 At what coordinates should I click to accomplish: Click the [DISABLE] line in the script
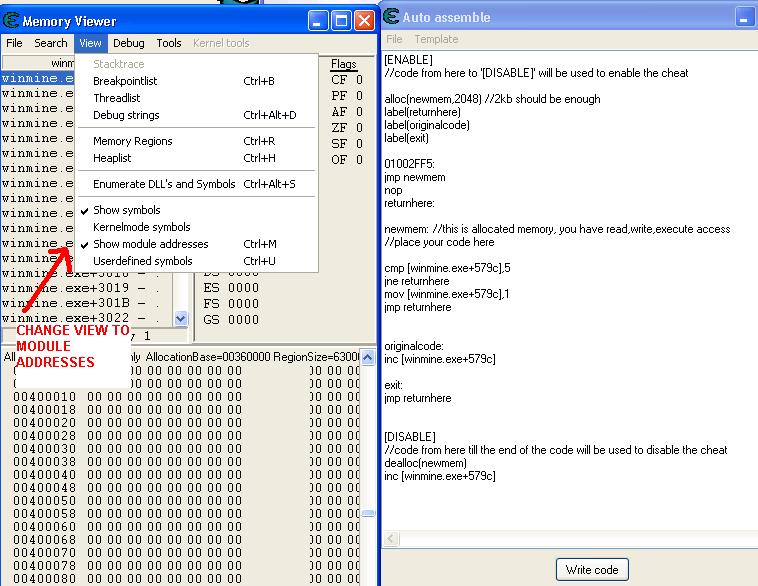click(410, 437)
